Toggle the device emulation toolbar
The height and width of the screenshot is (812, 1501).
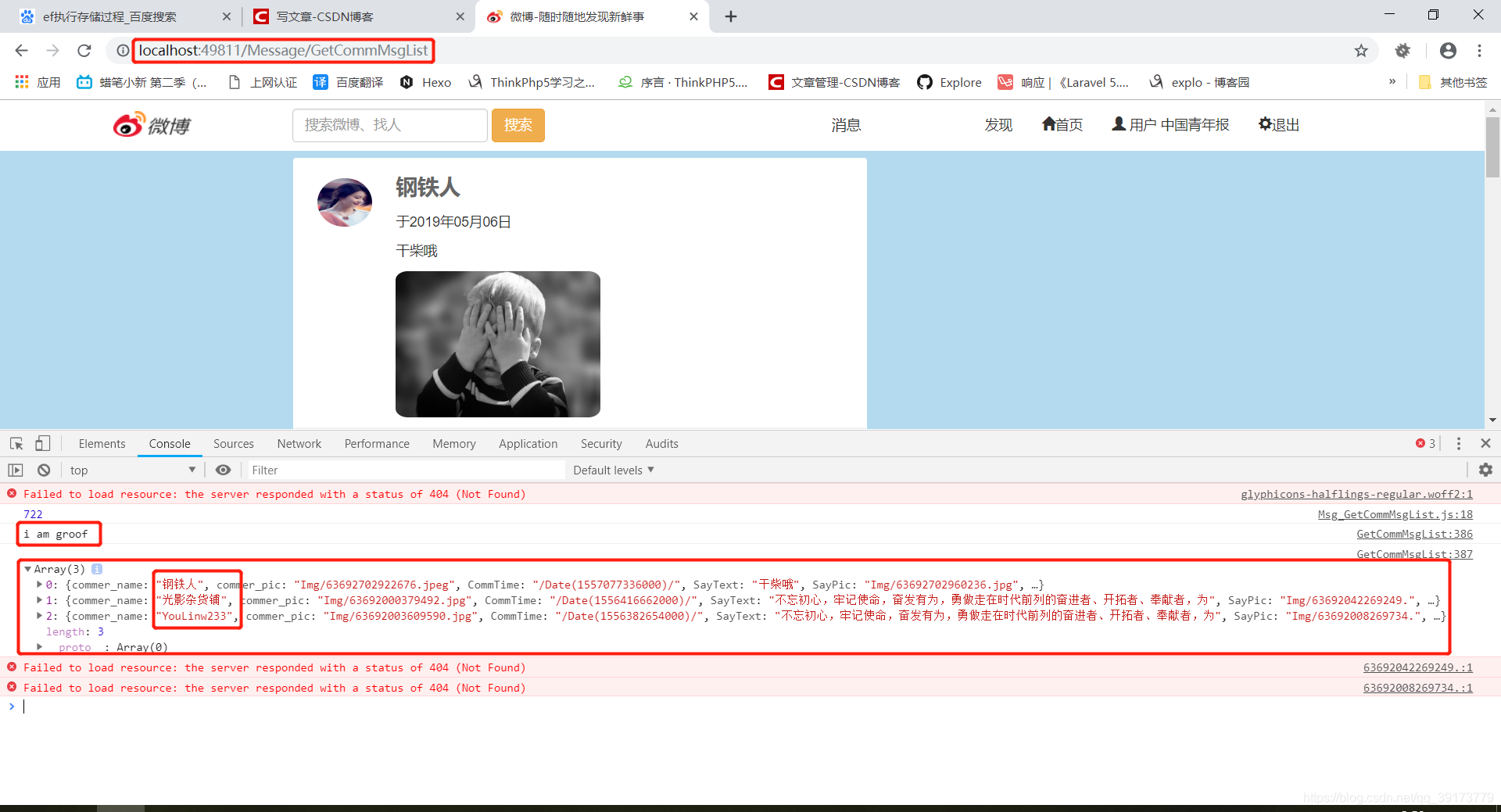coord(43,443)
